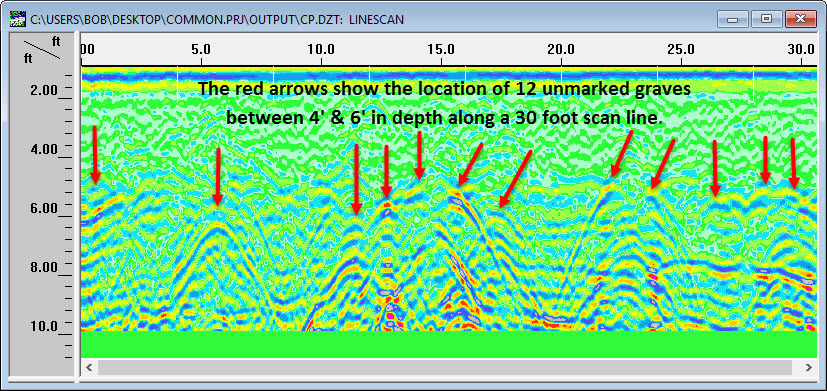Click the 6.00 depth label on the vertical scale
The width and height of the screenshot is (827, 391).
click(x=44, y=208)
